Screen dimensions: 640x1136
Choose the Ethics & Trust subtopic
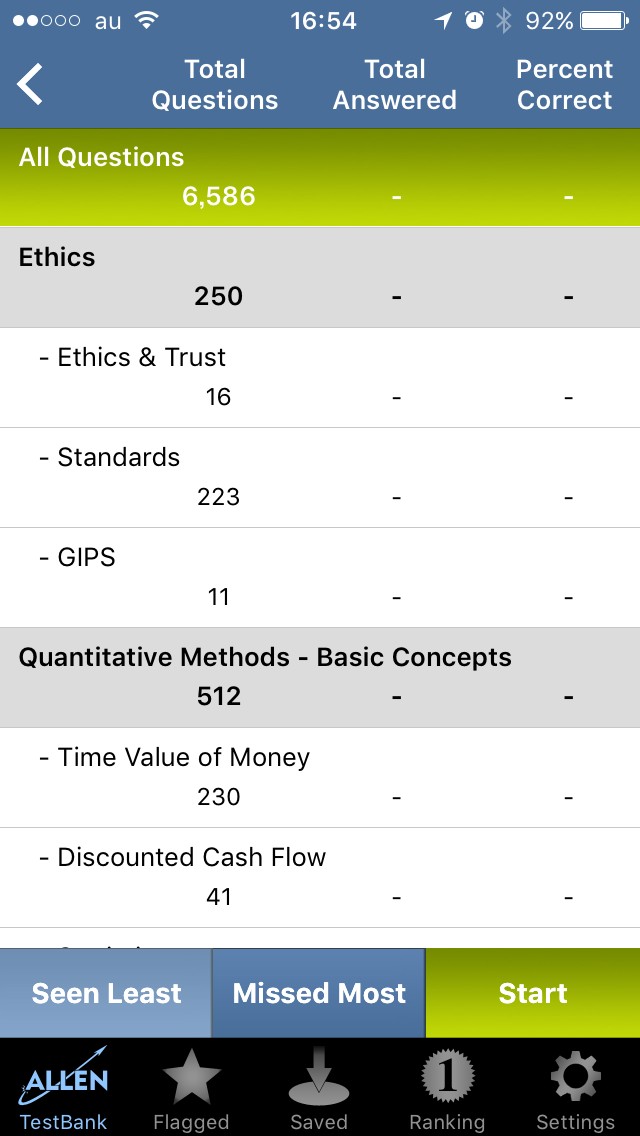click(x=320, y=377)
